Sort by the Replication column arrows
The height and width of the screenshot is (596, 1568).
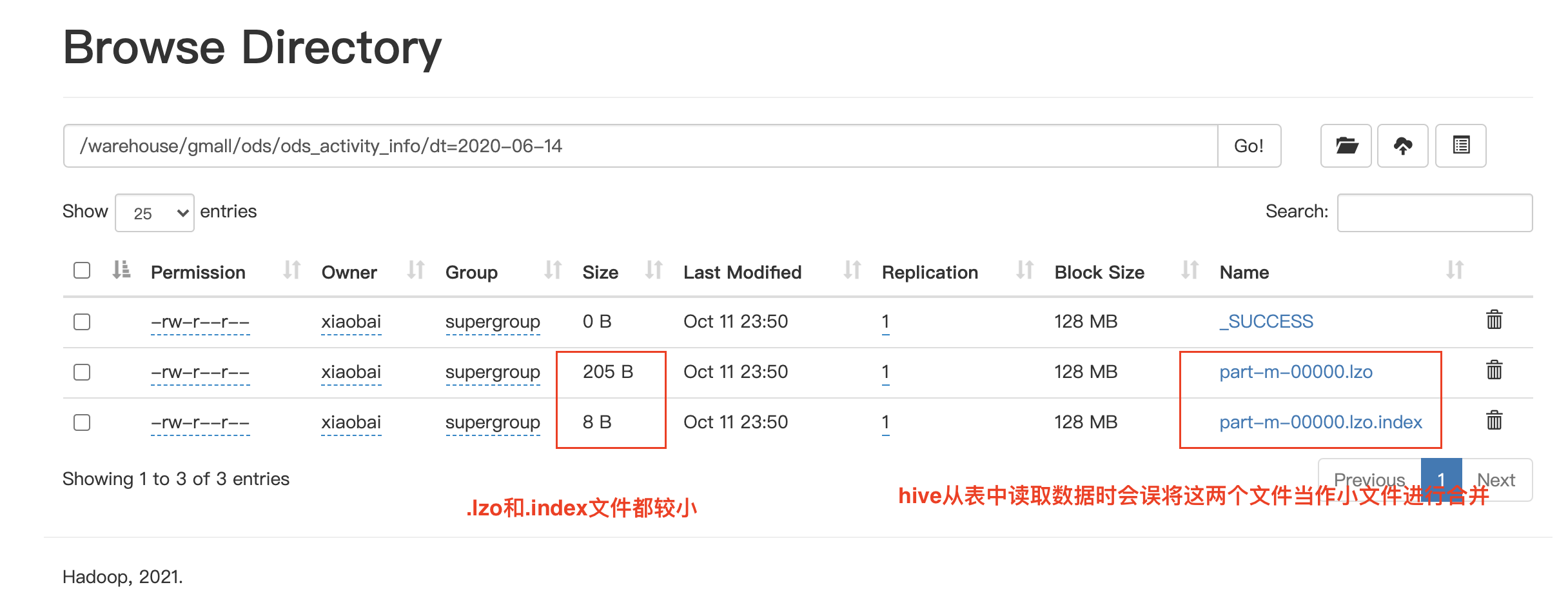(1025, 270)
